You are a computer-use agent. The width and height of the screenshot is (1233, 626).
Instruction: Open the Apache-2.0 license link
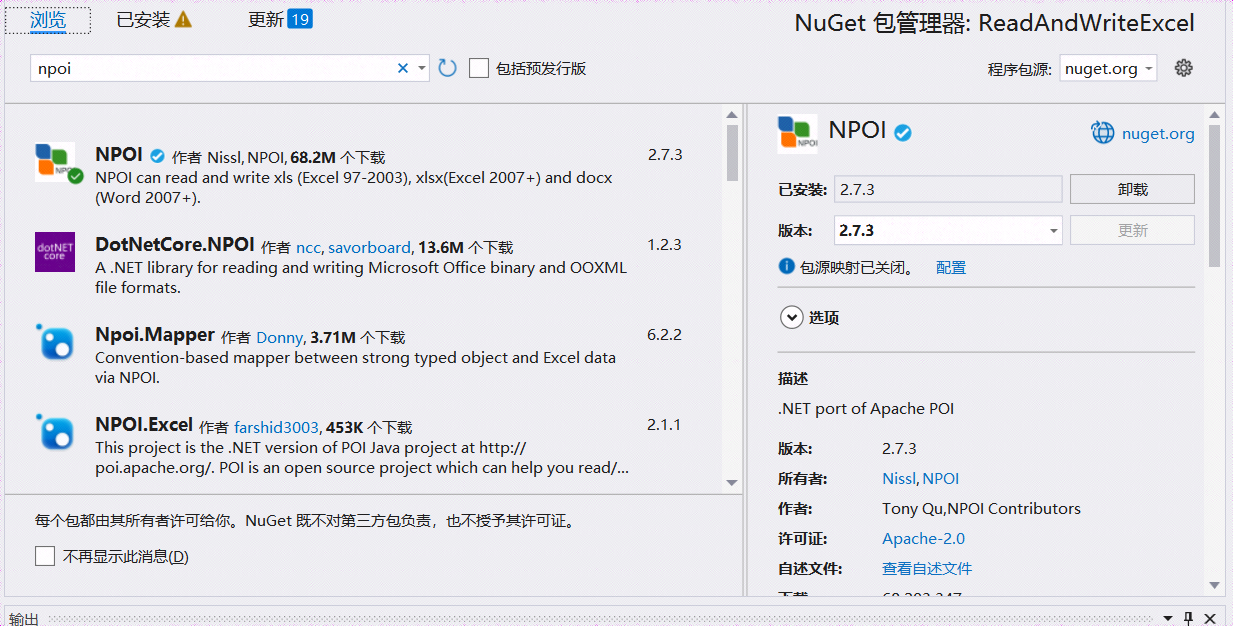(923, 538)
